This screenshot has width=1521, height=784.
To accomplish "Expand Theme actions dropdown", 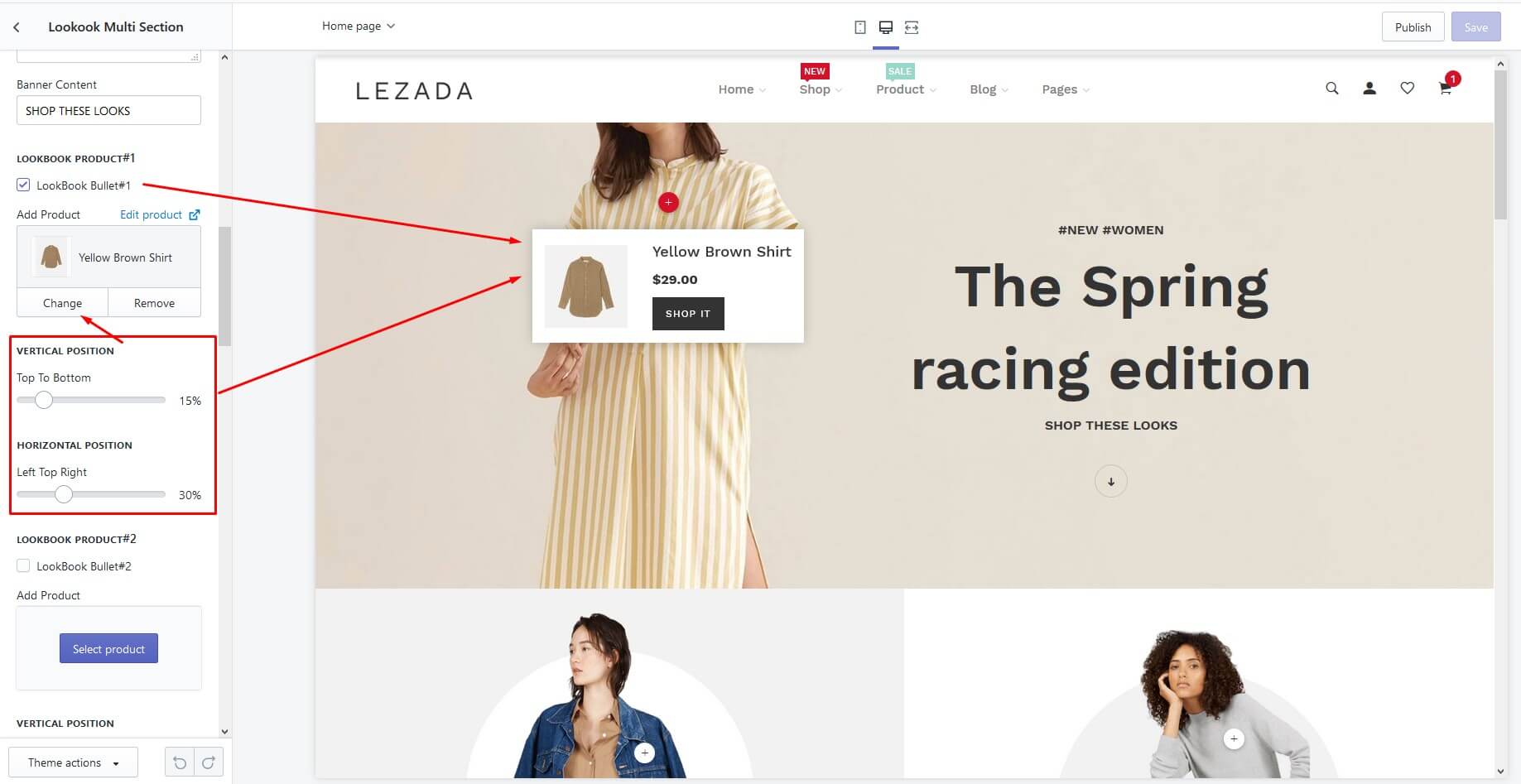I will [73, 762].
